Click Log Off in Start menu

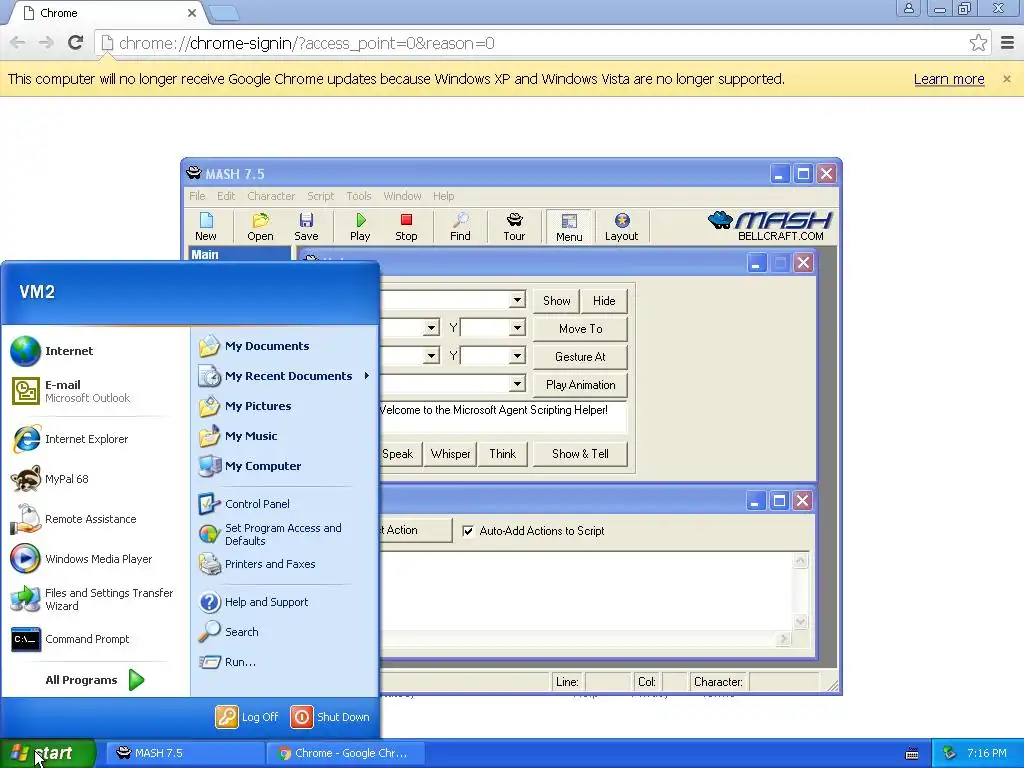click(x=248, y=717)
